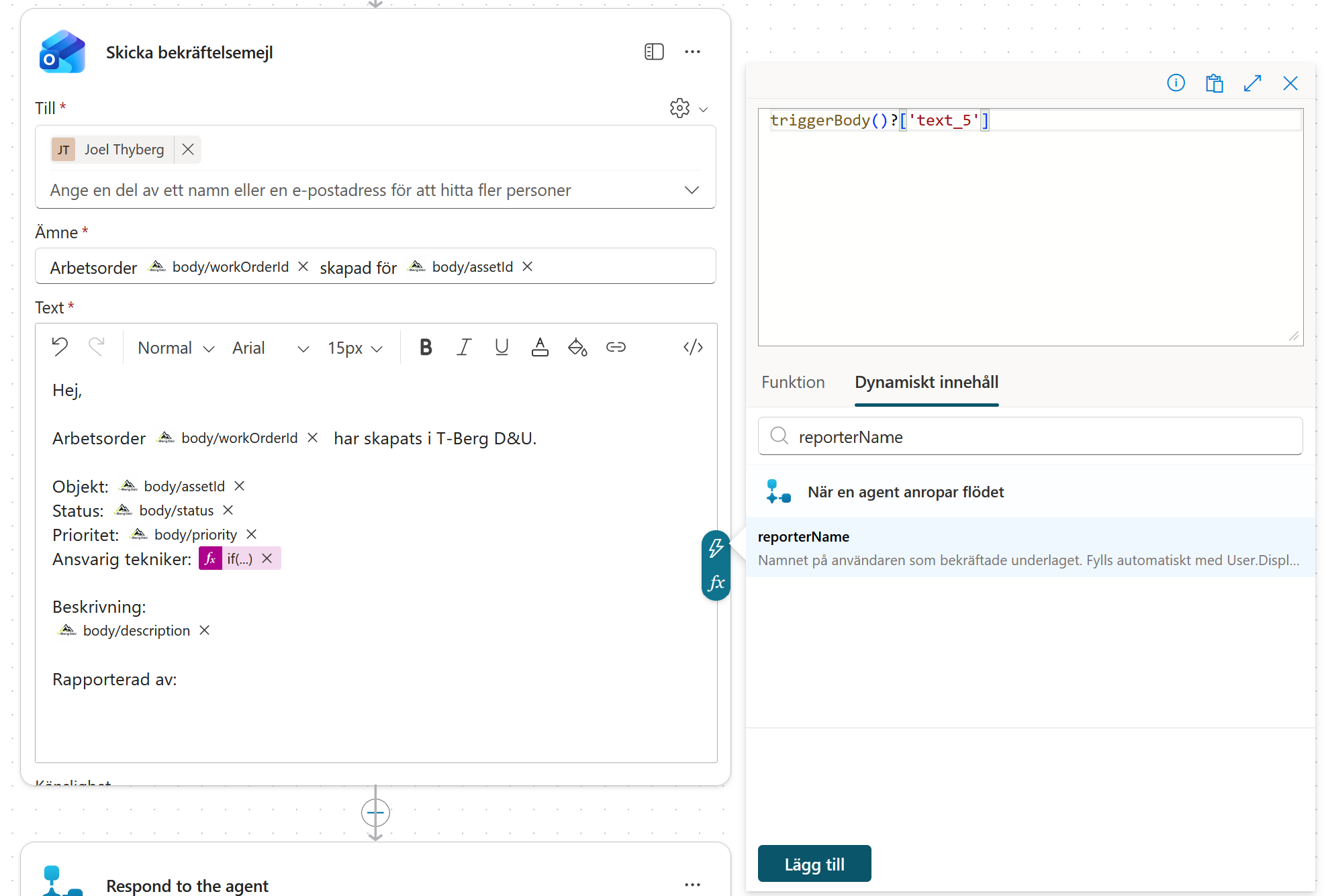Show info for the expression panel
Viewport: 1326px width, 896px height.
click(x=1176, y=83)
